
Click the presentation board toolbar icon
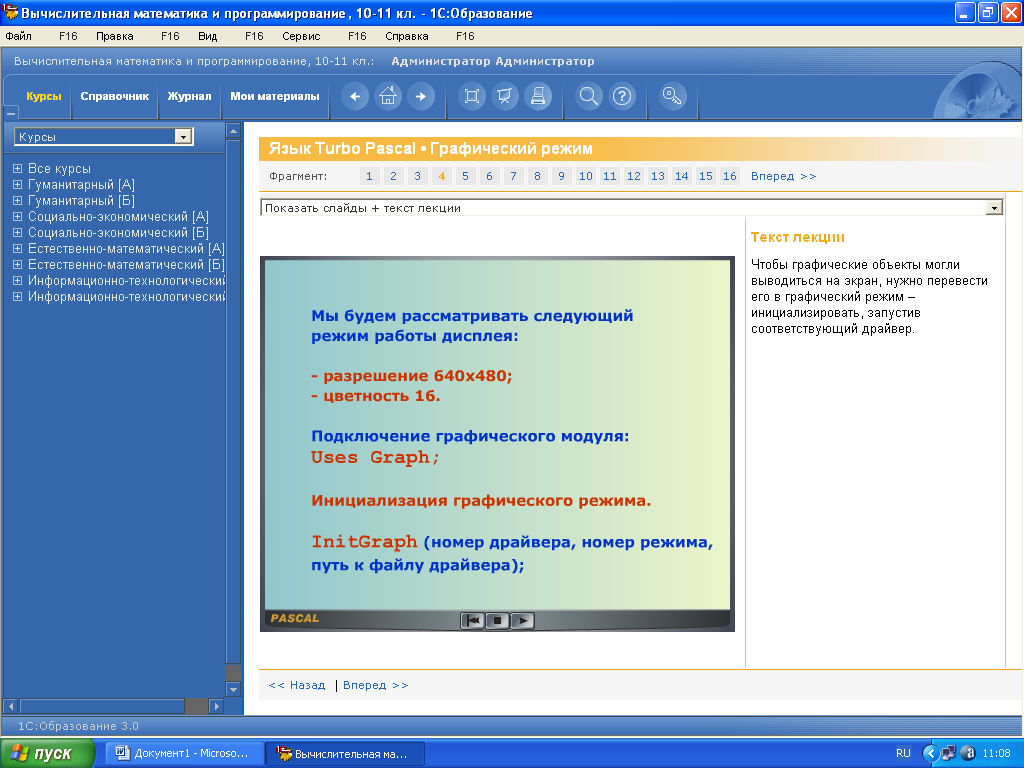pyautogui.click(x=505, y=97)
